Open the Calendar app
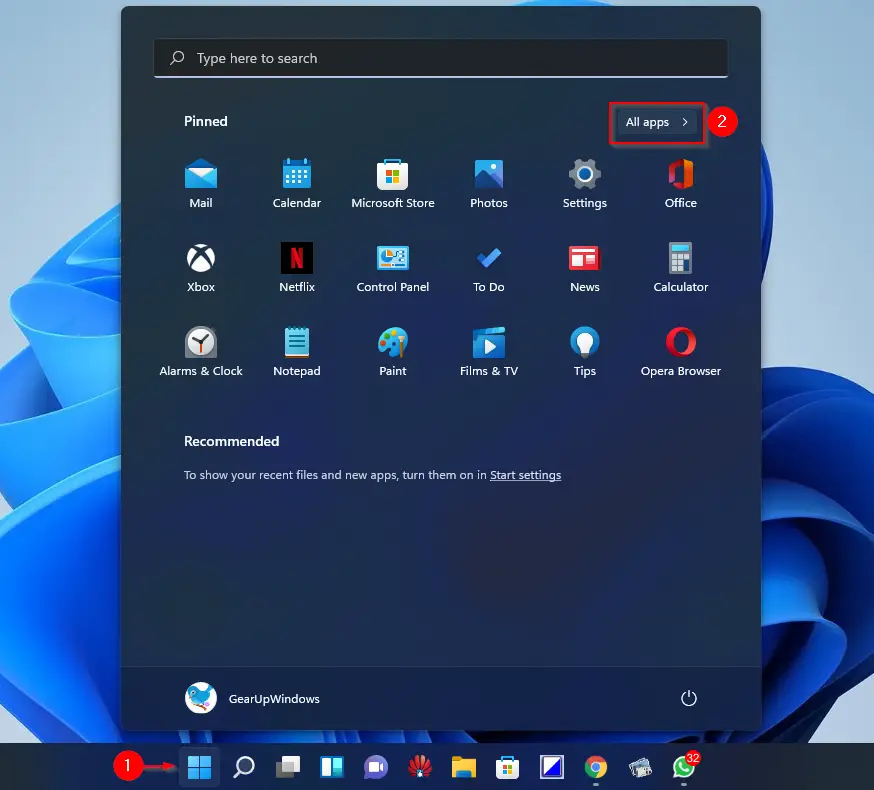Screen dimensions: 874x790 coord(297,184)
